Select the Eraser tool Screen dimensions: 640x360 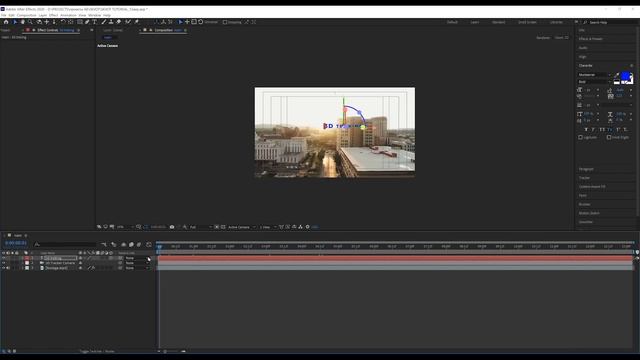(x=118, y=22)
